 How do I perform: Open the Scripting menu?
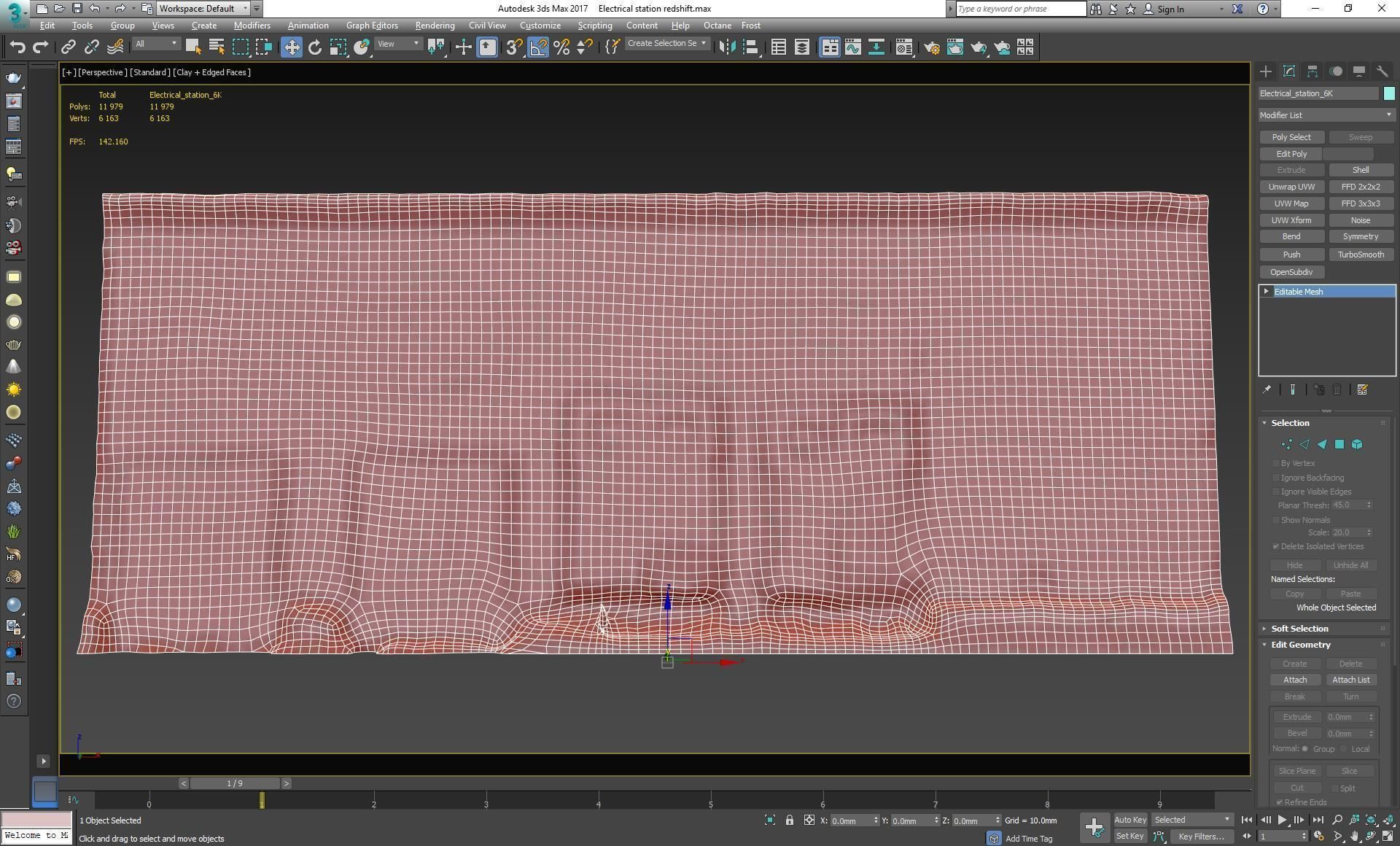[x=594, y=26]
